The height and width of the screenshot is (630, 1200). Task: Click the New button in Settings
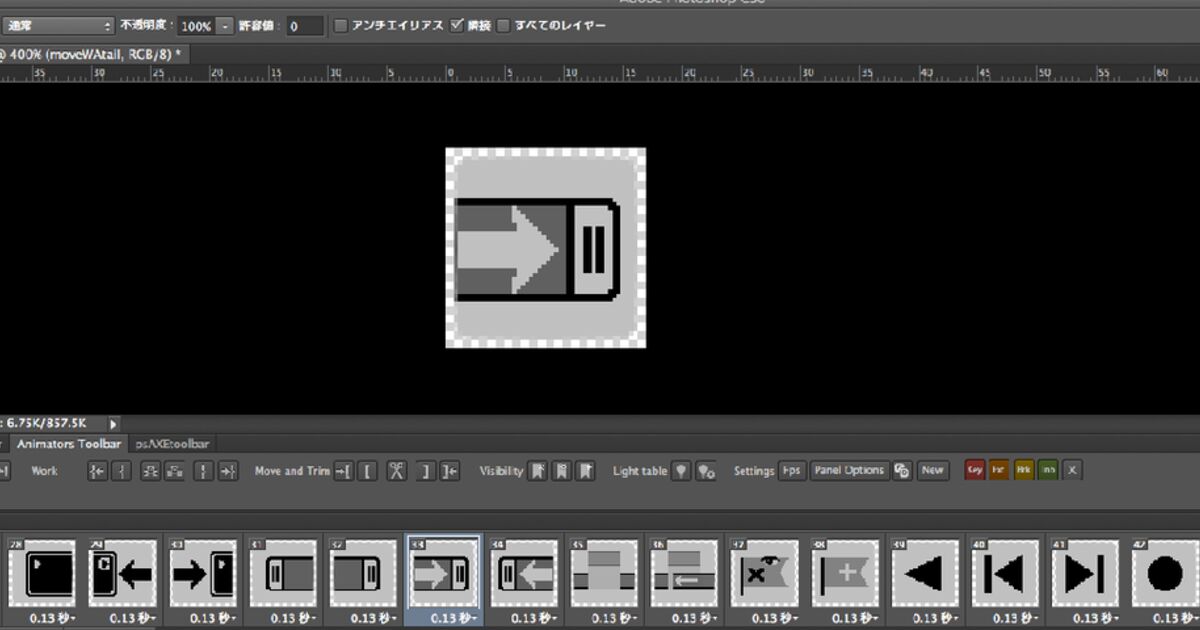(x=932, y=470)
